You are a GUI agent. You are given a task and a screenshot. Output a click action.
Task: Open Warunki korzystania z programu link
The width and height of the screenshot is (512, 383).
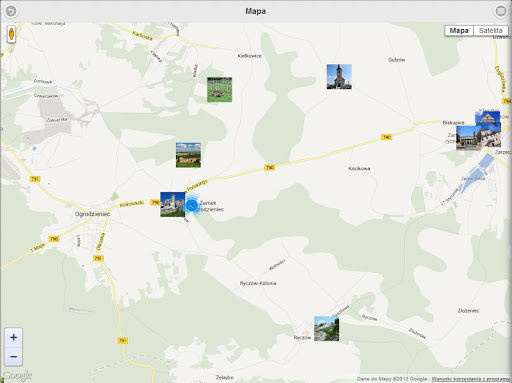[471, 379]
